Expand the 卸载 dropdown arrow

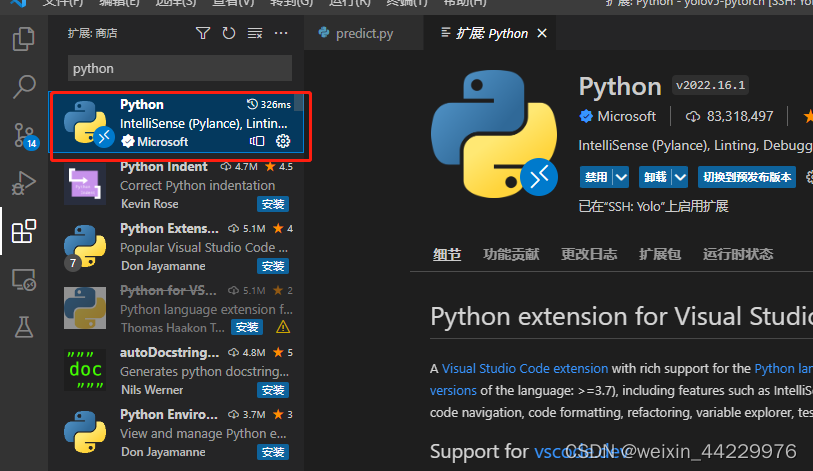click(680, 177)
